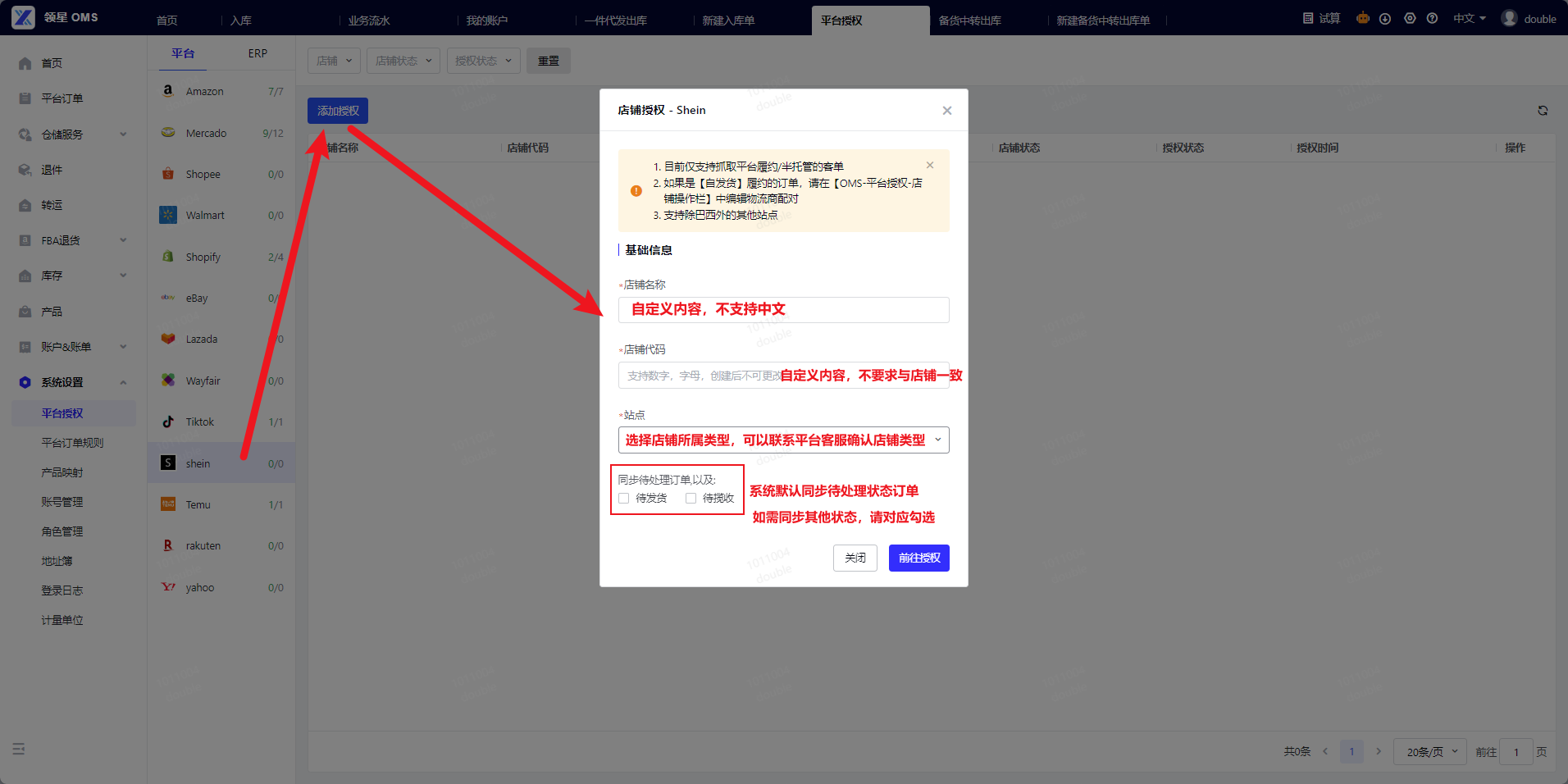Select the shein platform entry
Image resolution: width=1568 pixels, height=784 pixels.
pos(221,463)
